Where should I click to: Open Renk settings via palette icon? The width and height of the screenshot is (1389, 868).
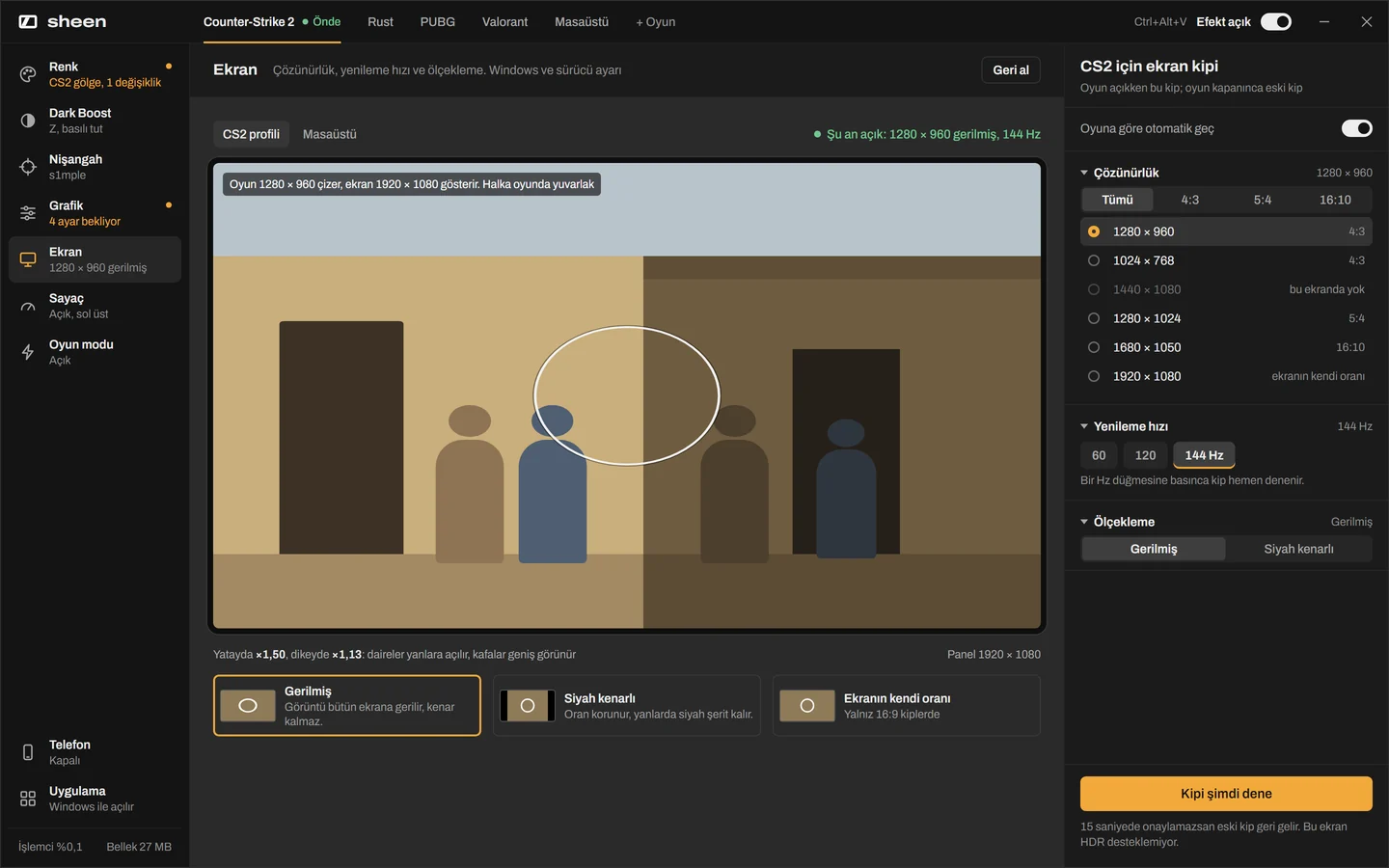pyautogui.click(x=28, y=74)
